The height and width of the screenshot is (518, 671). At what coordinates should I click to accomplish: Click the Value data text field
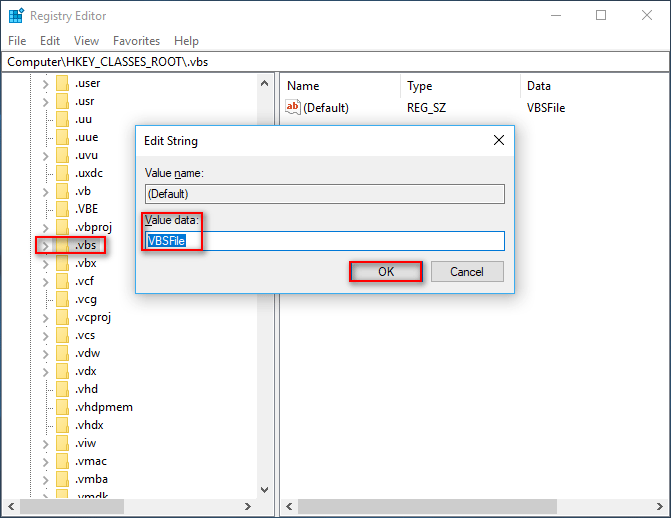point(325,241)
